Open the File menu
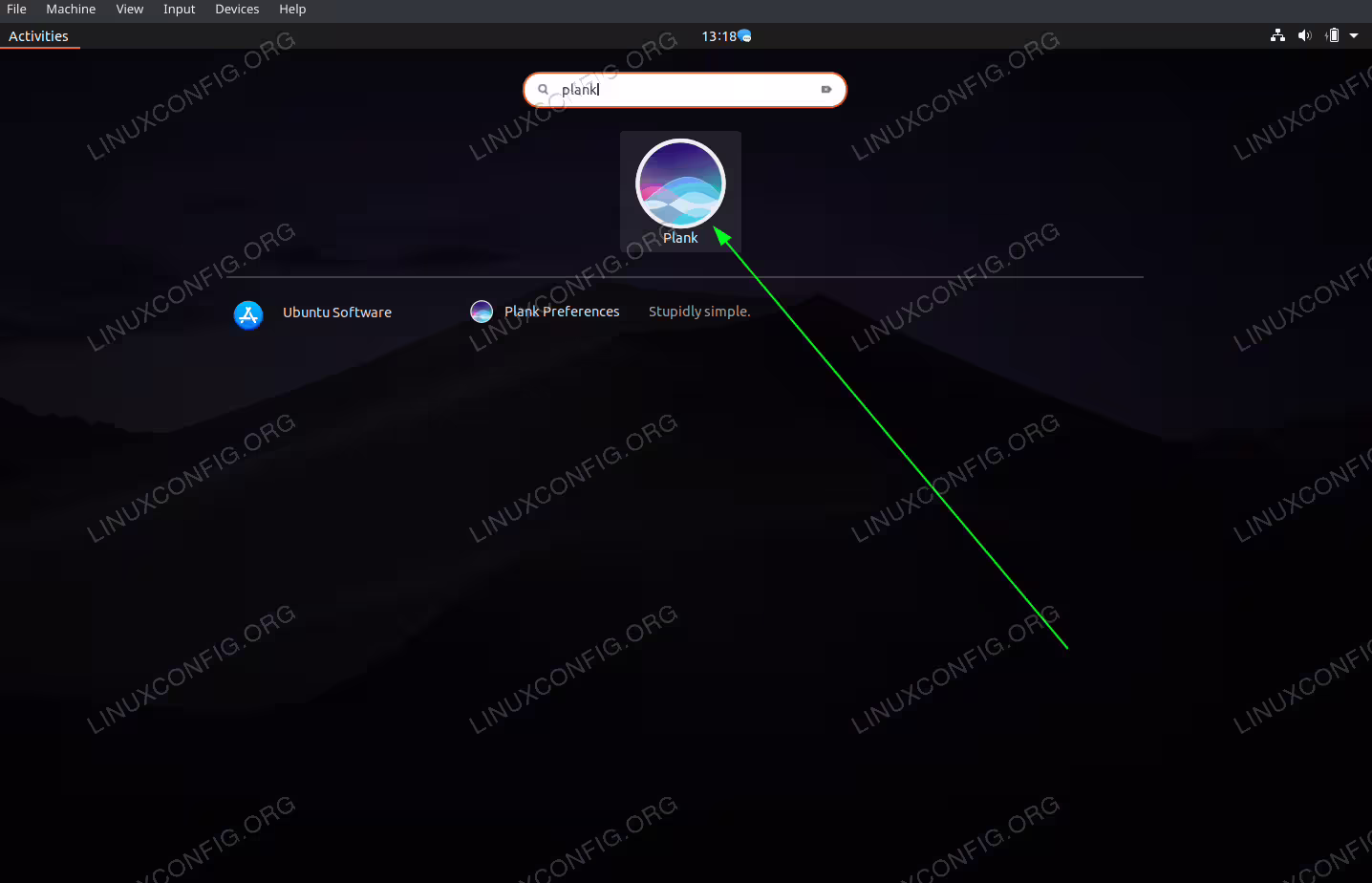This screenshot has height=883, width=1372. click(16, 10)
